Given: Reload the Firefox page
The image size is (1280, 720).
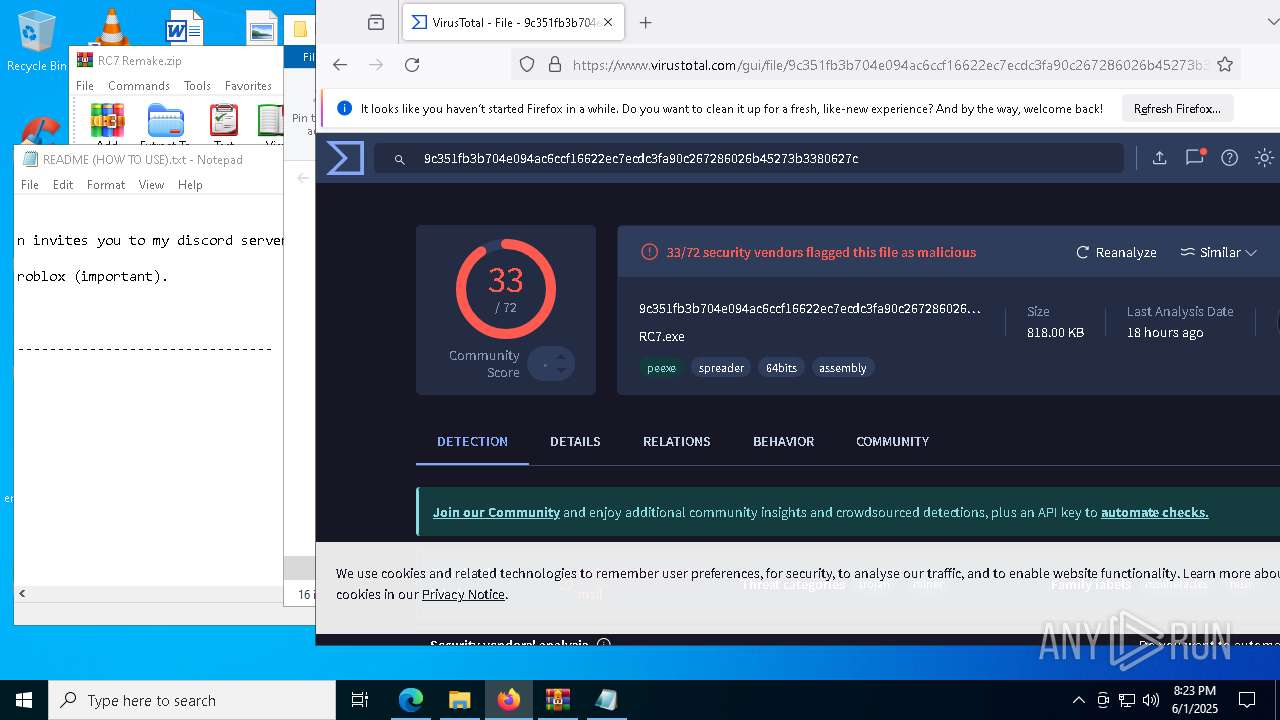Looking at the screenshot, I should click(x=412, y=65).
